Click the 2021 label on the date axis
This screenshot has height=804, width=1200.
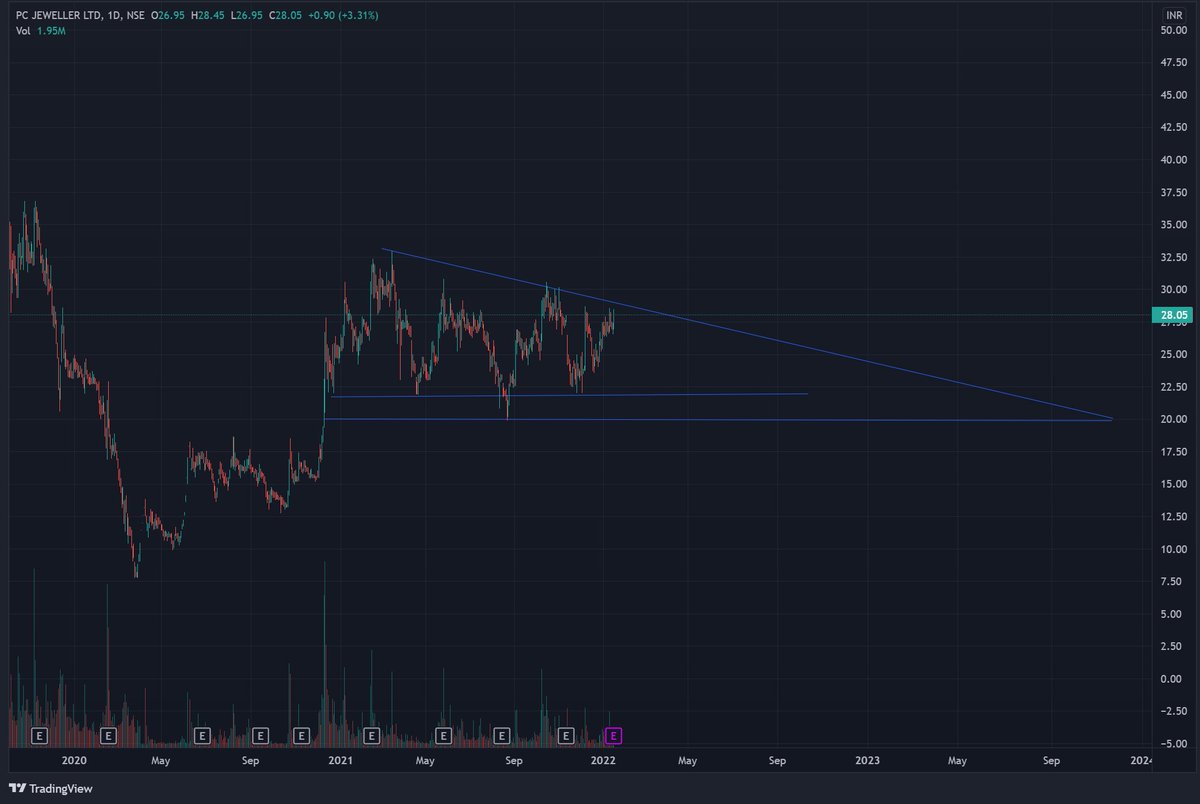(x=339, y=761)
